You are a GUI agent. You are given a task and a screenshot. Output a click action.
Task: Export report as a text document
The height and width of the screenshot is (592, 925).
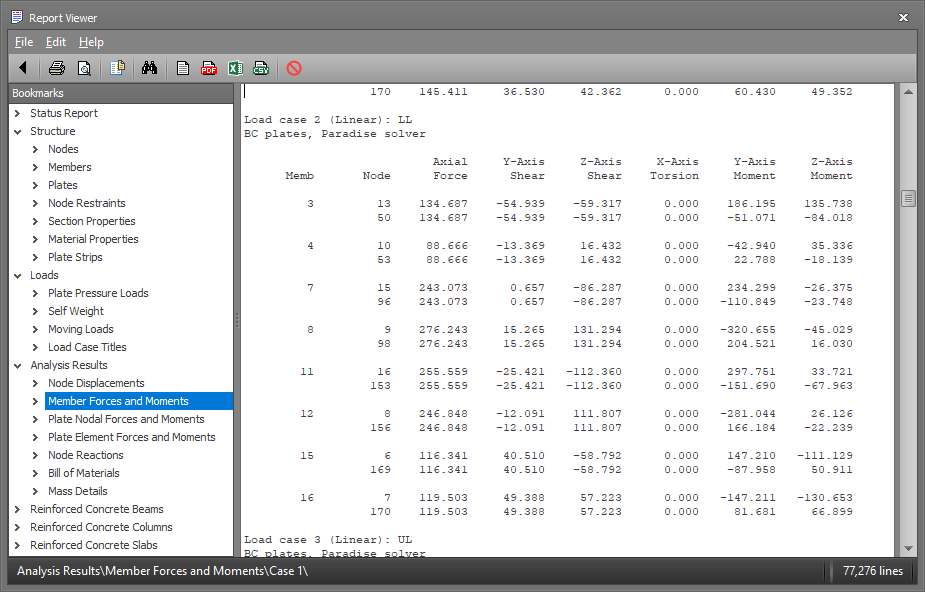pyautogui.click(x=183, y=68)
